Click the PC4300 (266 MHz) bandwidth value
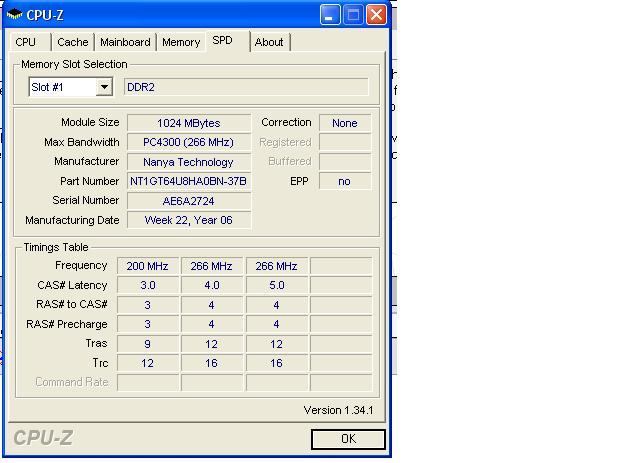Viewport: 640px width, 463px height. 189,142
